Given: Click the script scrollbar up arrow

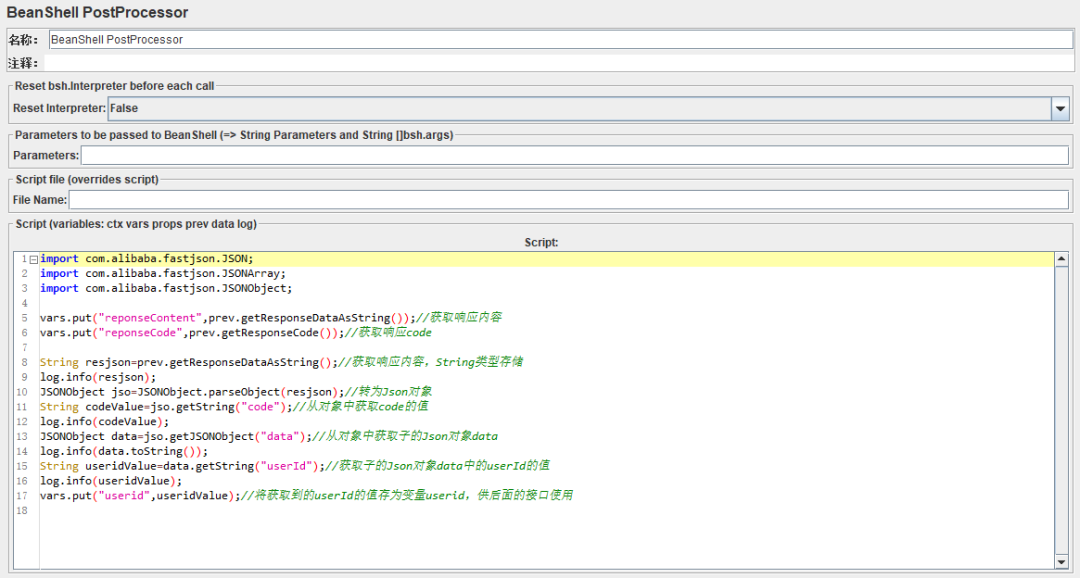Looking at the screenshot, I should tap(1061, 260).
